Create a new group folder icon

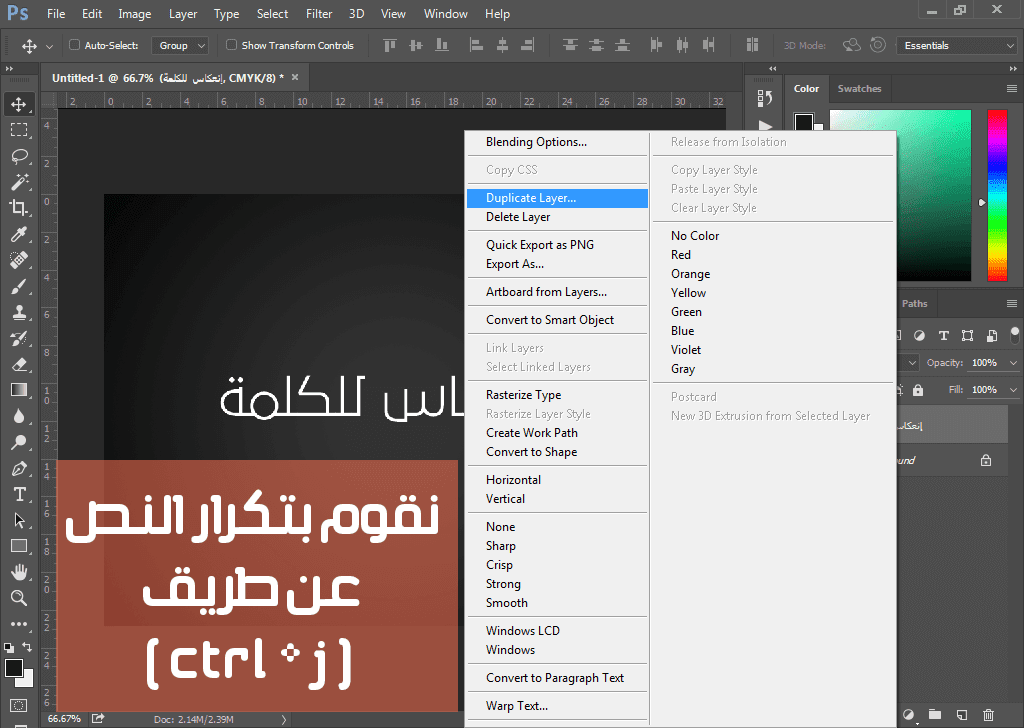[x=935, y=715]
